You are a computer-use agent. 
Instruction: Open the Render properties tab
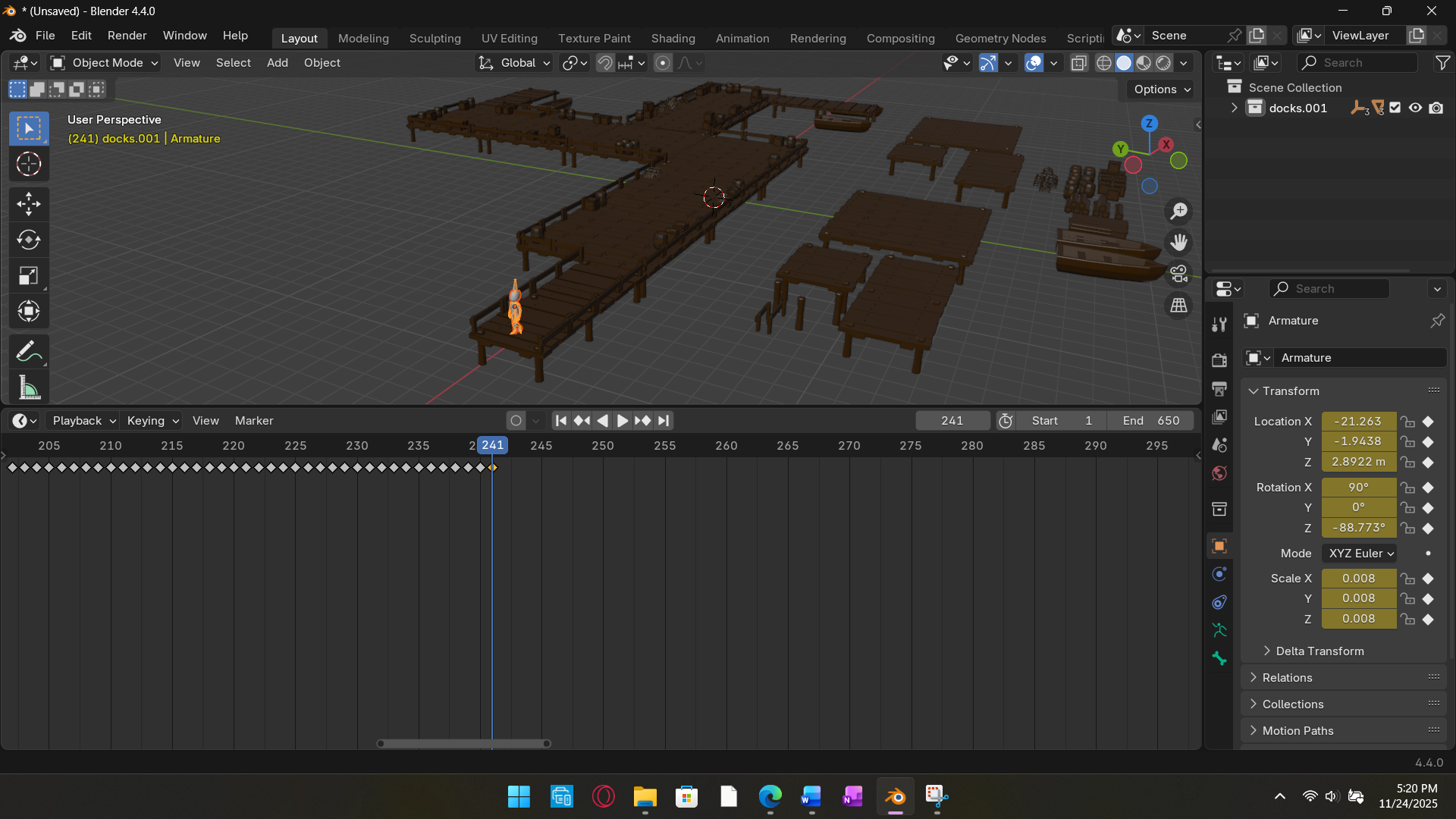1219,361
